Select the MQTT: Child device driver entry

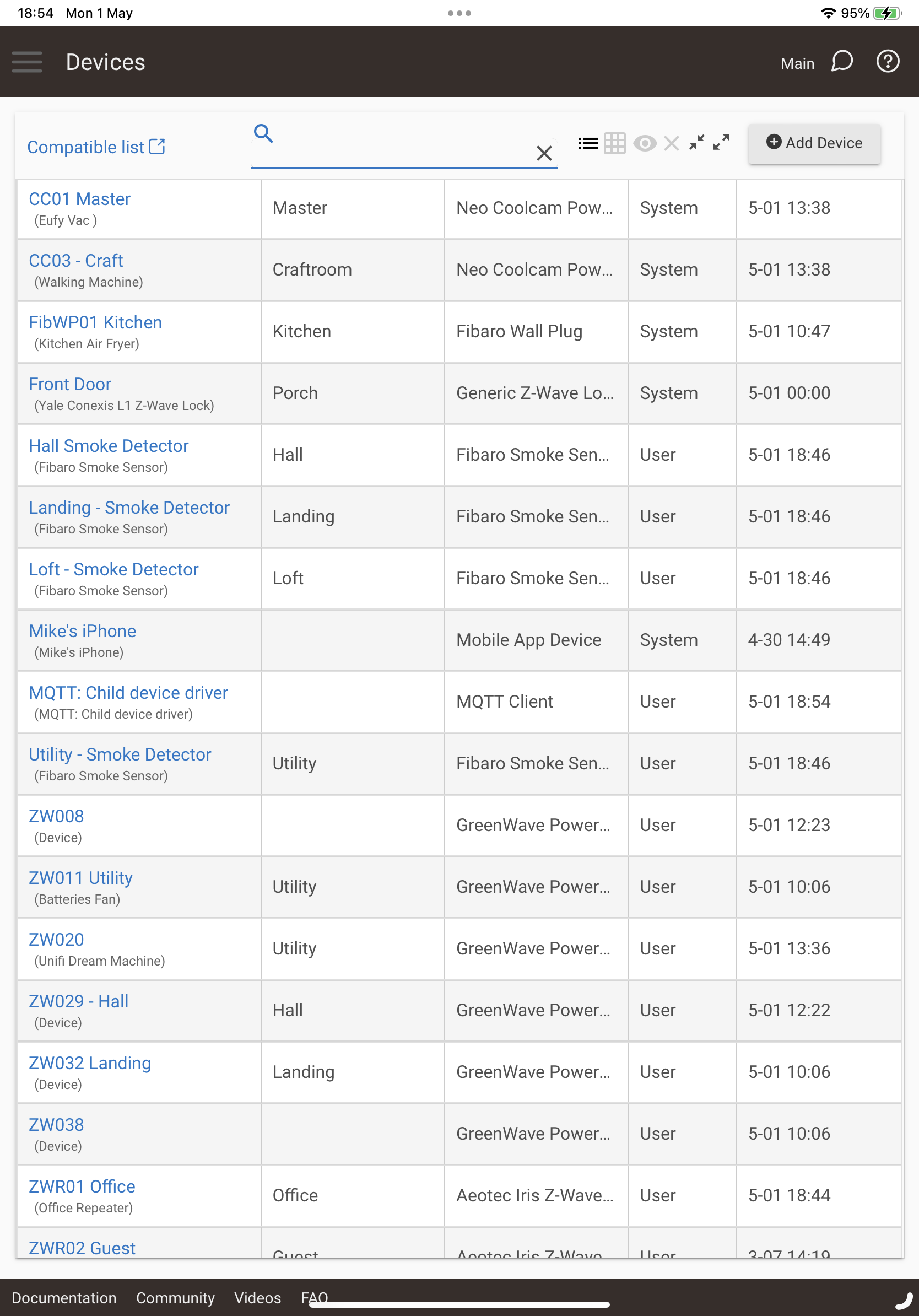(x=128, y=693)
